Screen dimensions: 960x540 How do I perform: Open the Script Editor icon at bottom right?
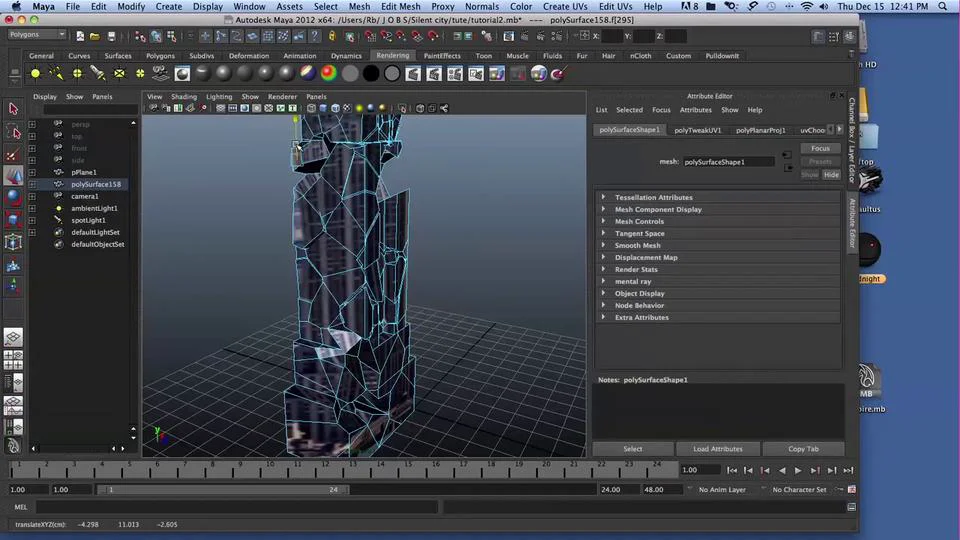point(852,507)
